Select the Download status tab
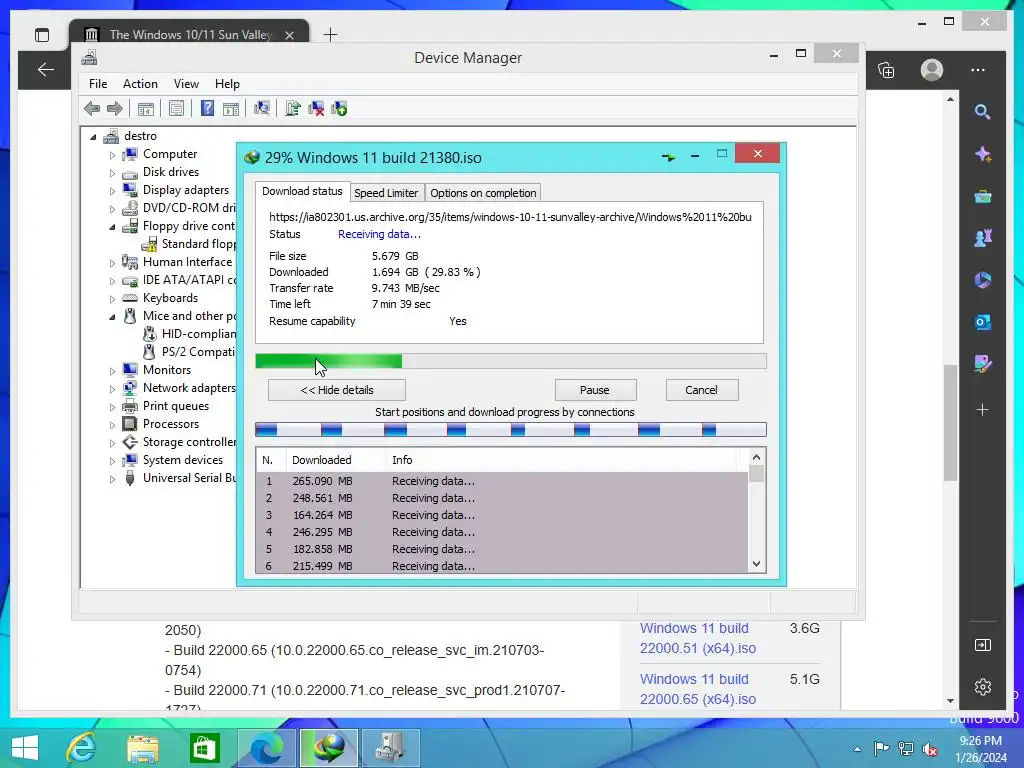Screen dimensions: 1024x768 (302, 191)
